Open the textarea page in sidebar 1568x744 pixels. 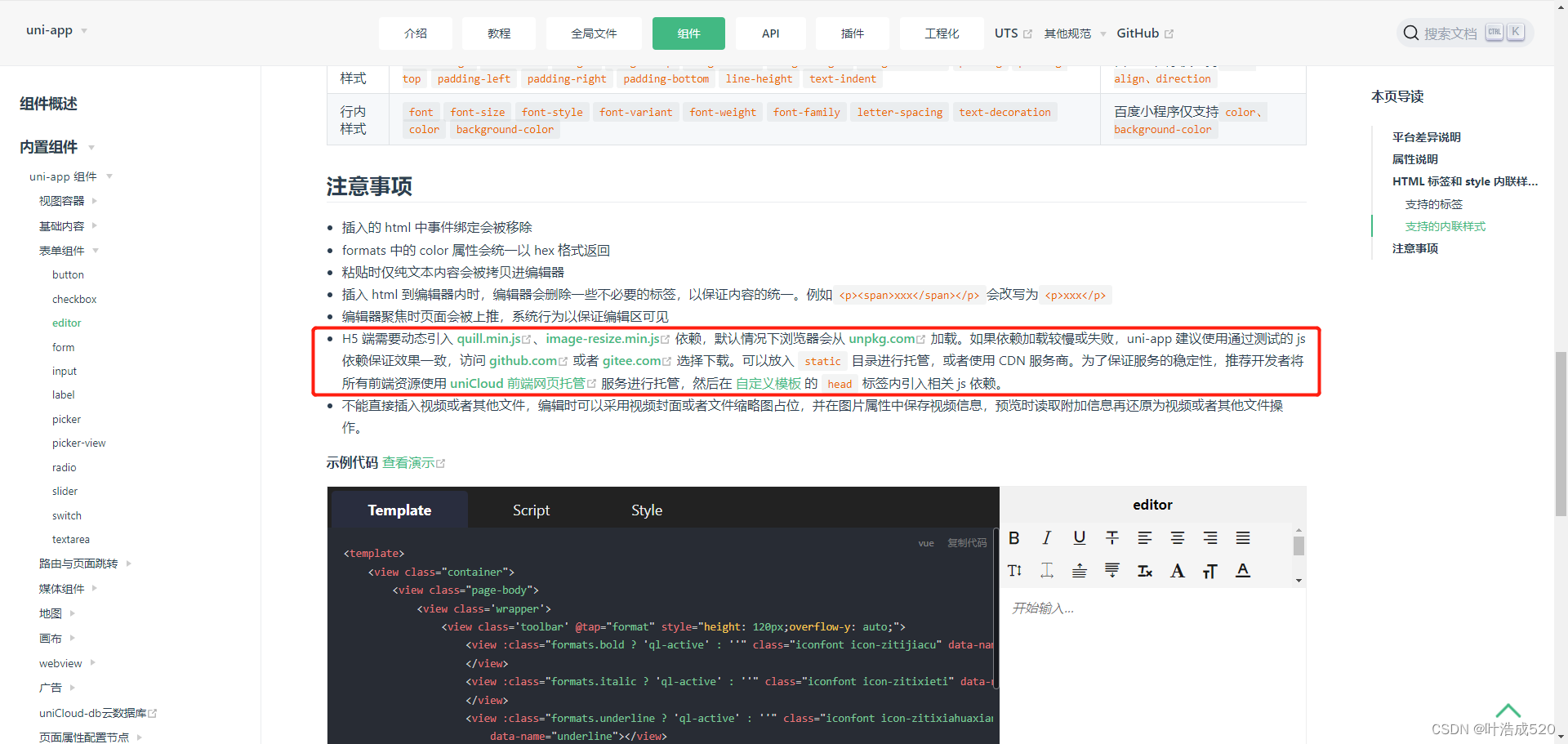coord(71,540)
